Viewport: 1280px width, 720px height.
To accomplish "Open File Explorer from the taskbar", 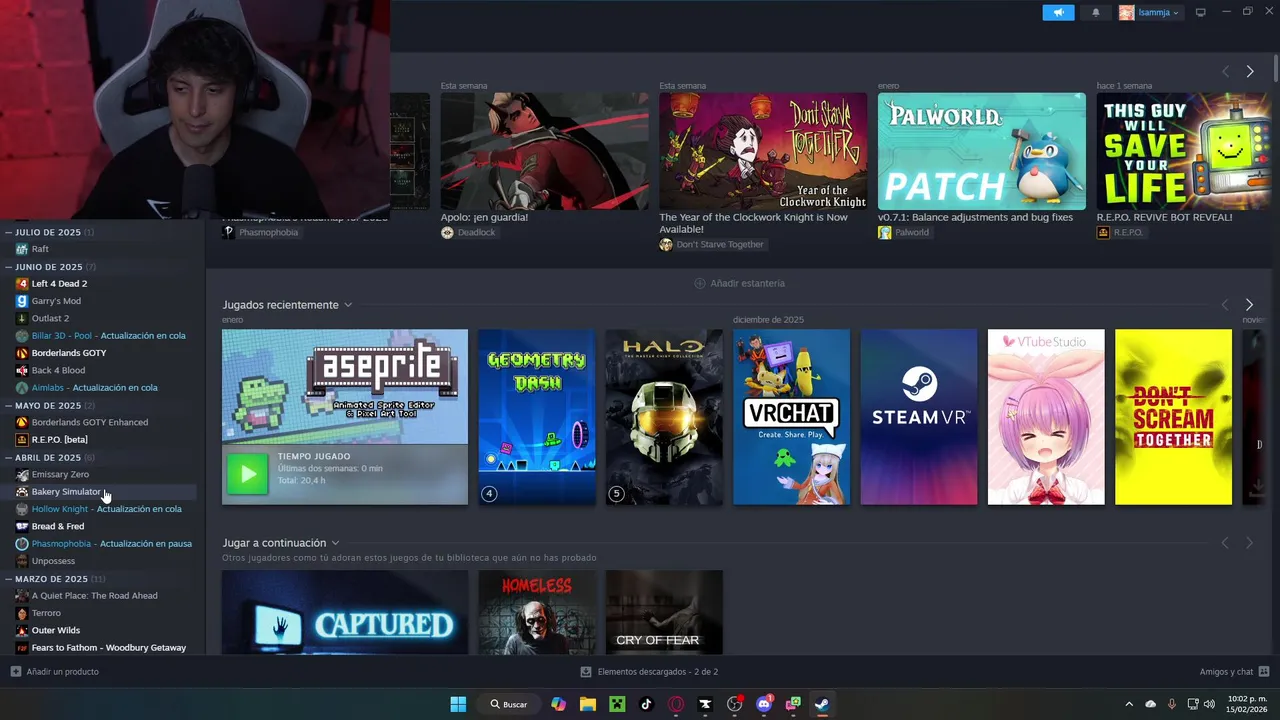I will click(x=588, y=704).
